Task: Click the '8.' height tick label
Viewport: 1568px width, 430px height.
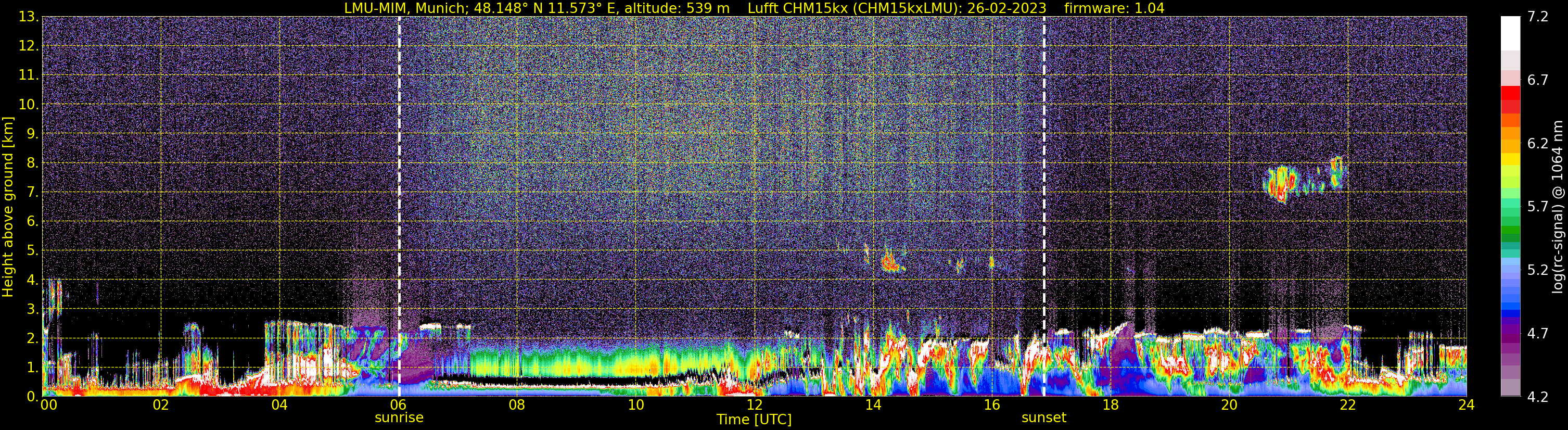Action: (32, 162)
